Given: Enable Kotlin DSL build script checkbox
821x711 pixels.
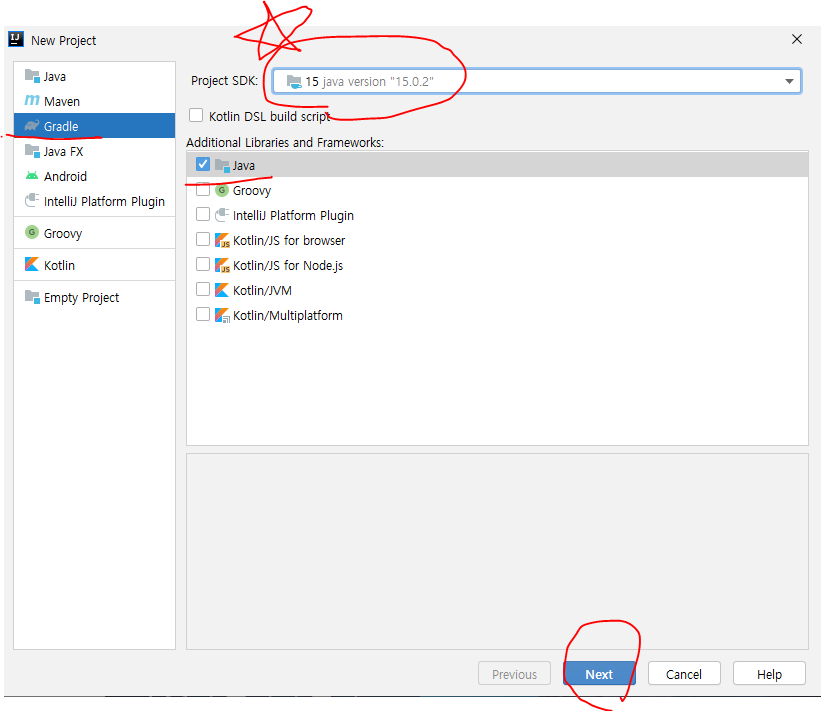Looking at the screenshot, I should [x=196, y=115].
